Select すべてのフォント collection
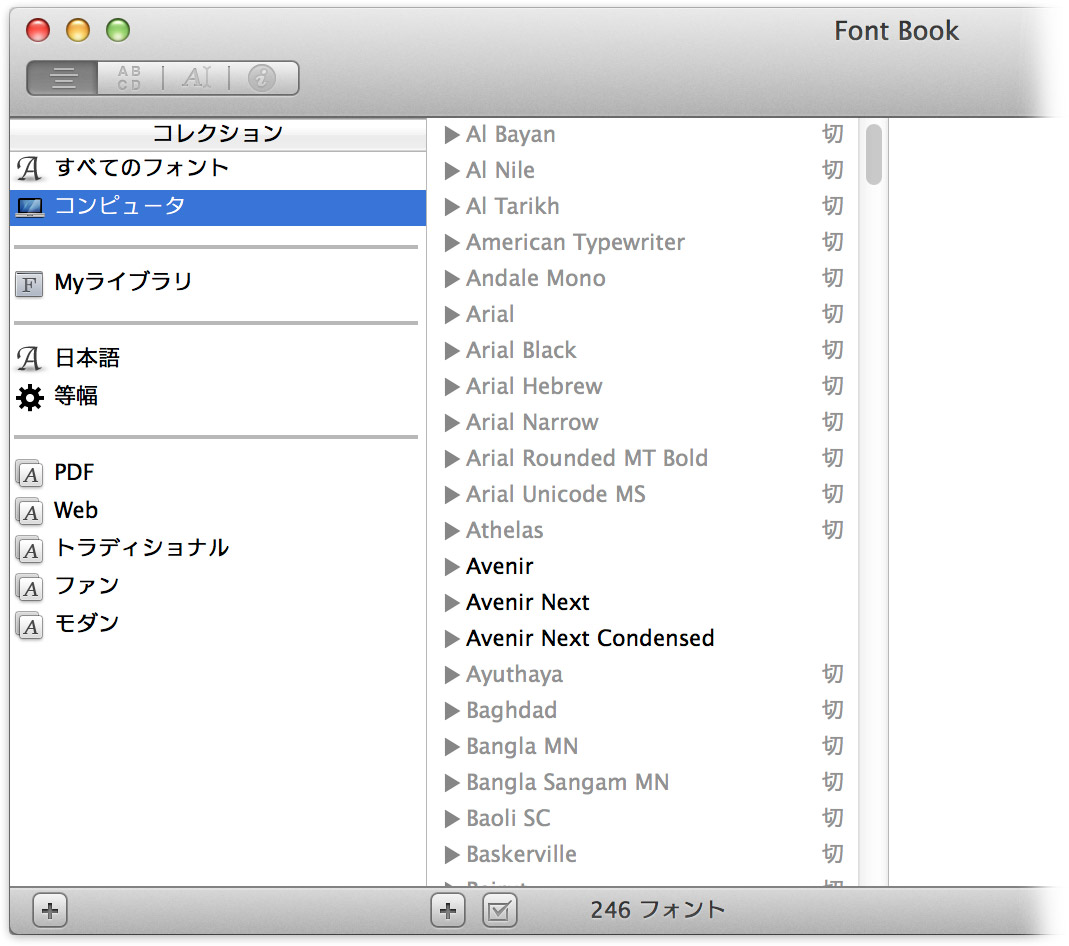This screenshot has height=946, width=1069. pos(218,168)
